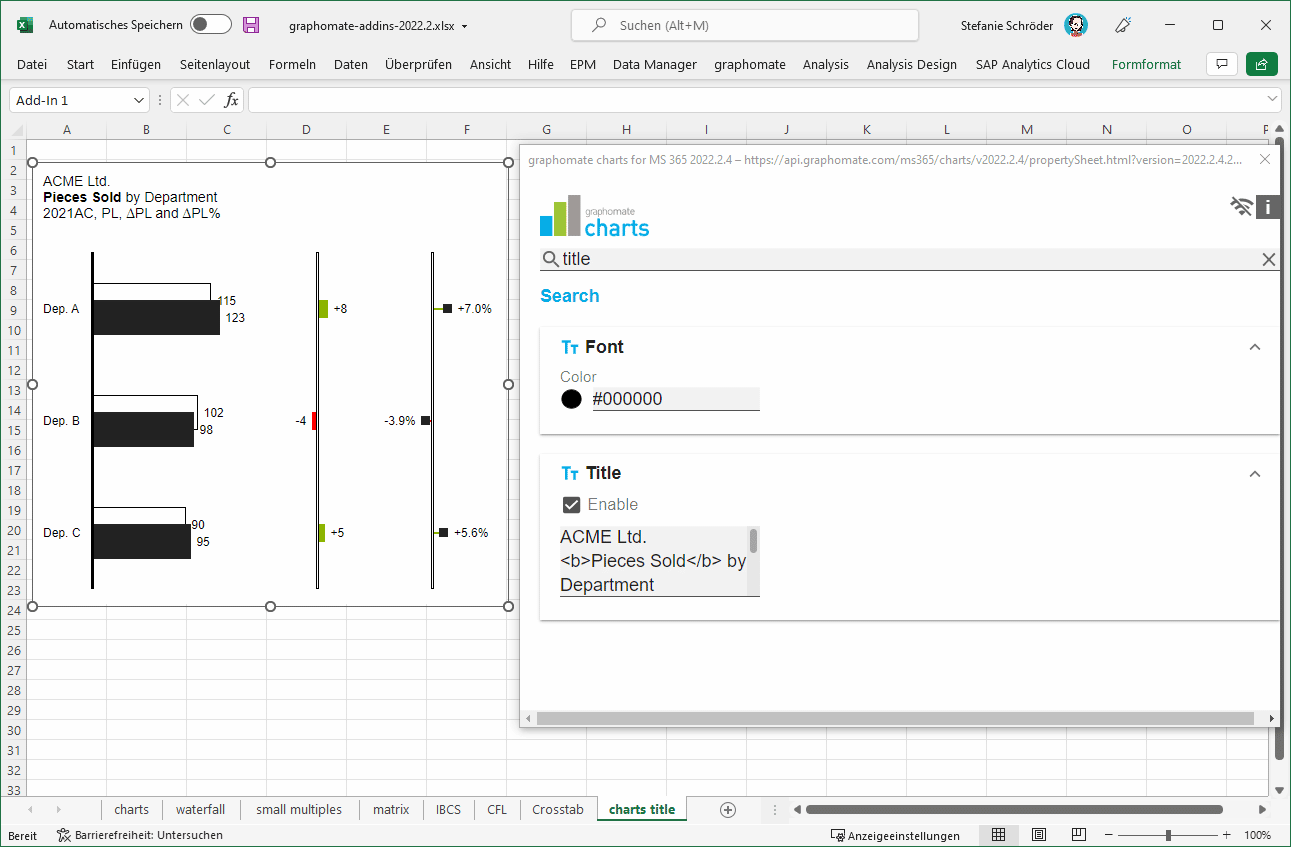Open Anzeigeeinstellungen display settings

pos(895,835)
